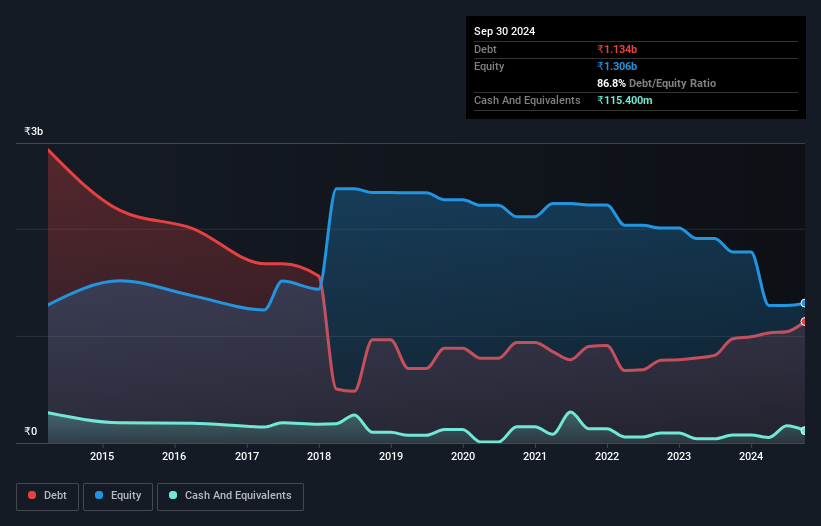Click the blue Equity legend dot
This screenshot has width=821, height=526.
tap(99, 495)
